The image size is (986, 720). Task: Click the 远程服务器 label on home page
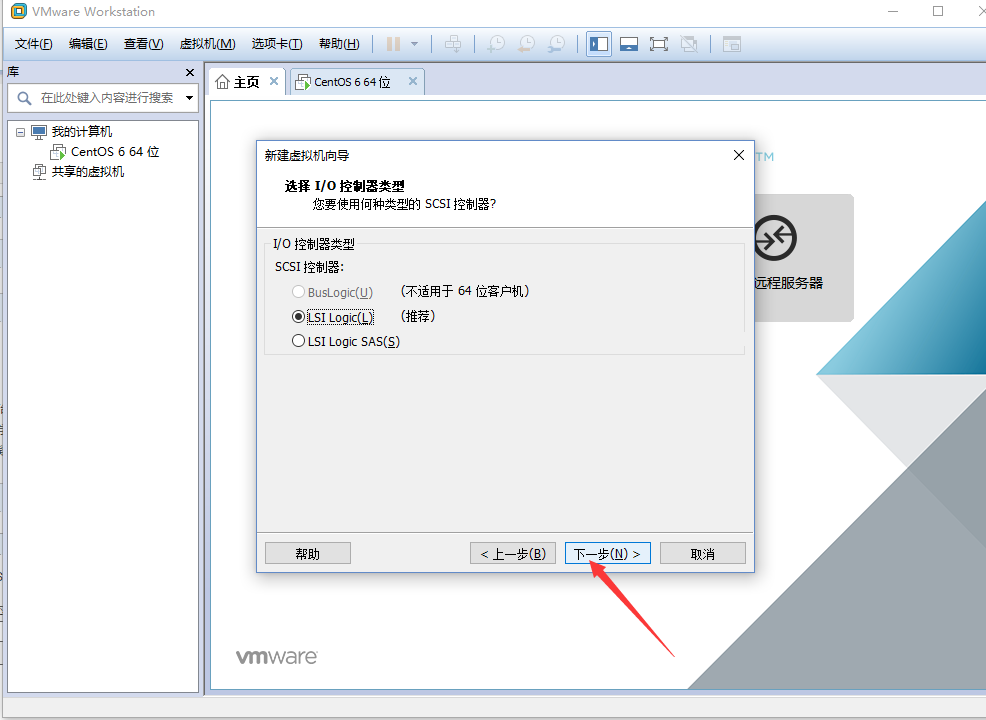click(789, 283)
